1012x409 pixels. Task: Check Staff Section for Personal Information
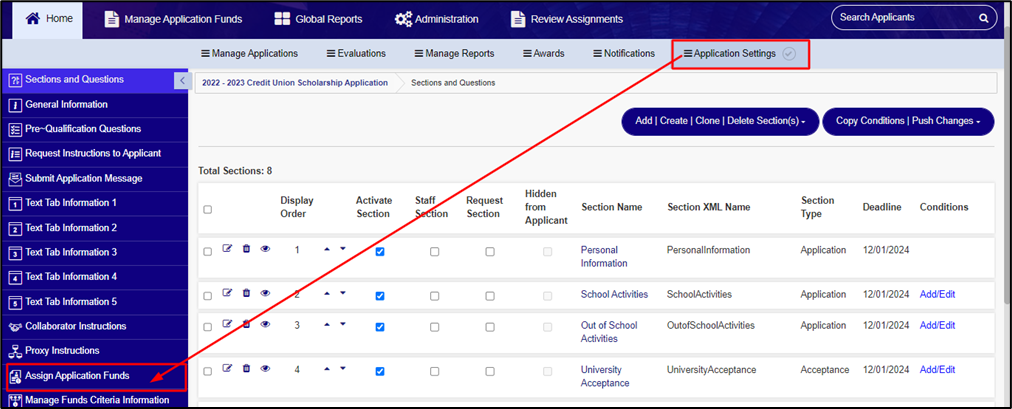tap(434, 252)
